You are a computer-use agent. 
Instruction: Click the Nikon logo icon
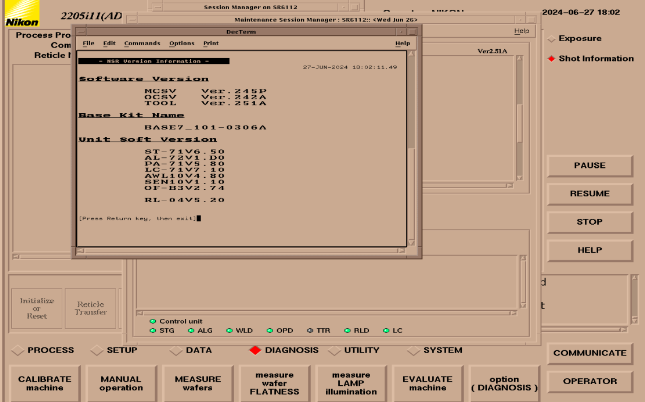pyautogui.click(x=21, y=20)
